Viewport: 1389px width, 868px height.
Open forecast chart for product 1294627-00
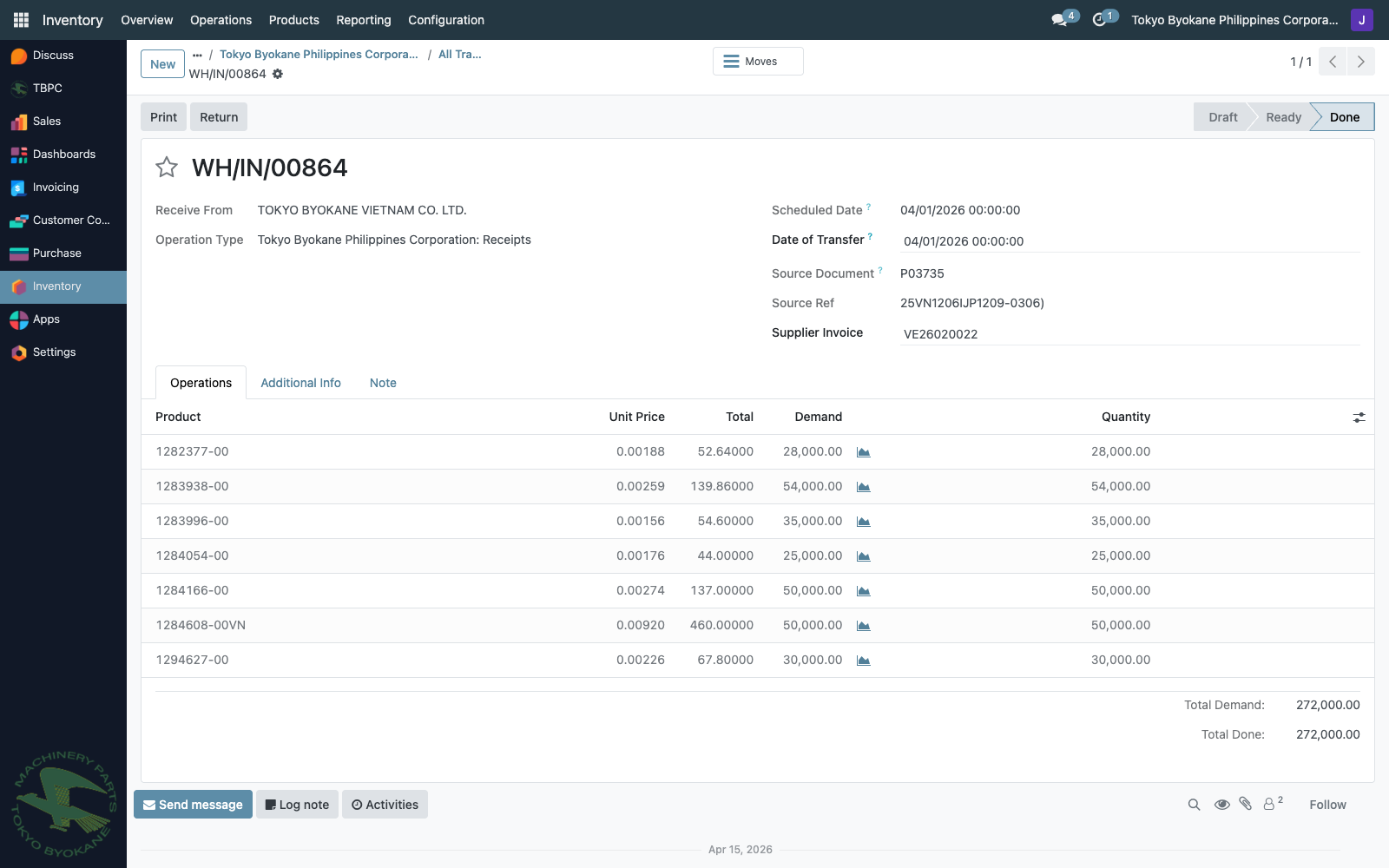click(864, 661)
